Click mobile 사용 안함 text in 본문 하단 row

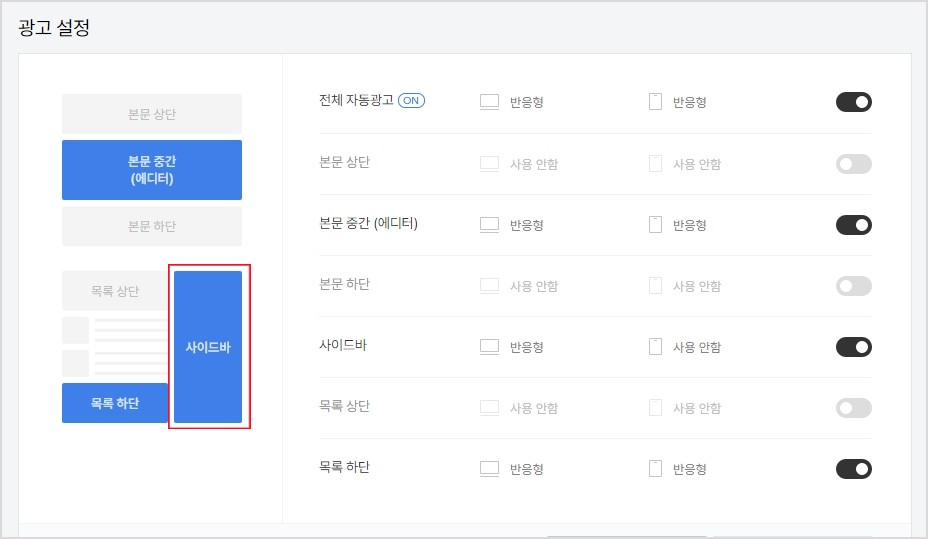click(x=697, y=286)
